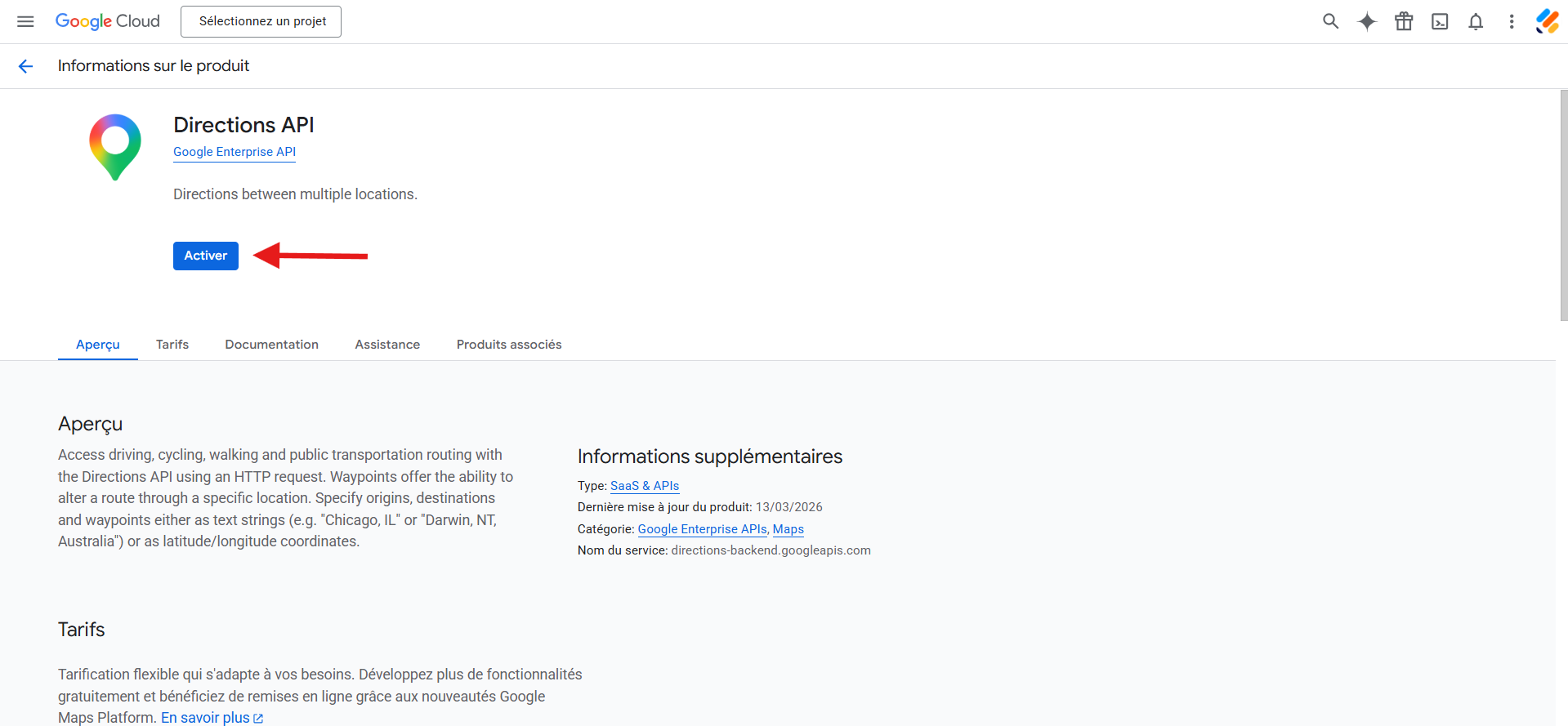Go back with the arrow icon

click(25, 66)
